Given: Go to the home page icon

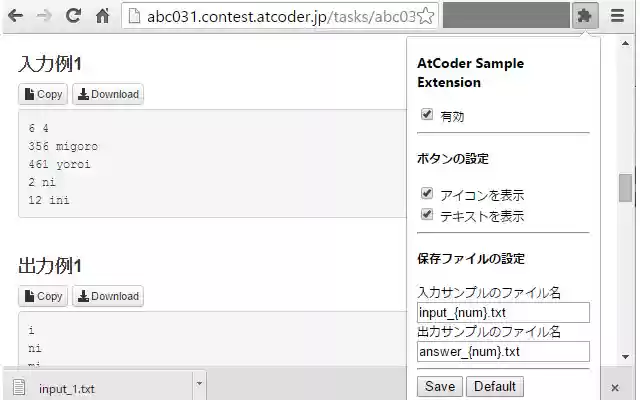Looking at the screenshot, I should pos(102,16).
